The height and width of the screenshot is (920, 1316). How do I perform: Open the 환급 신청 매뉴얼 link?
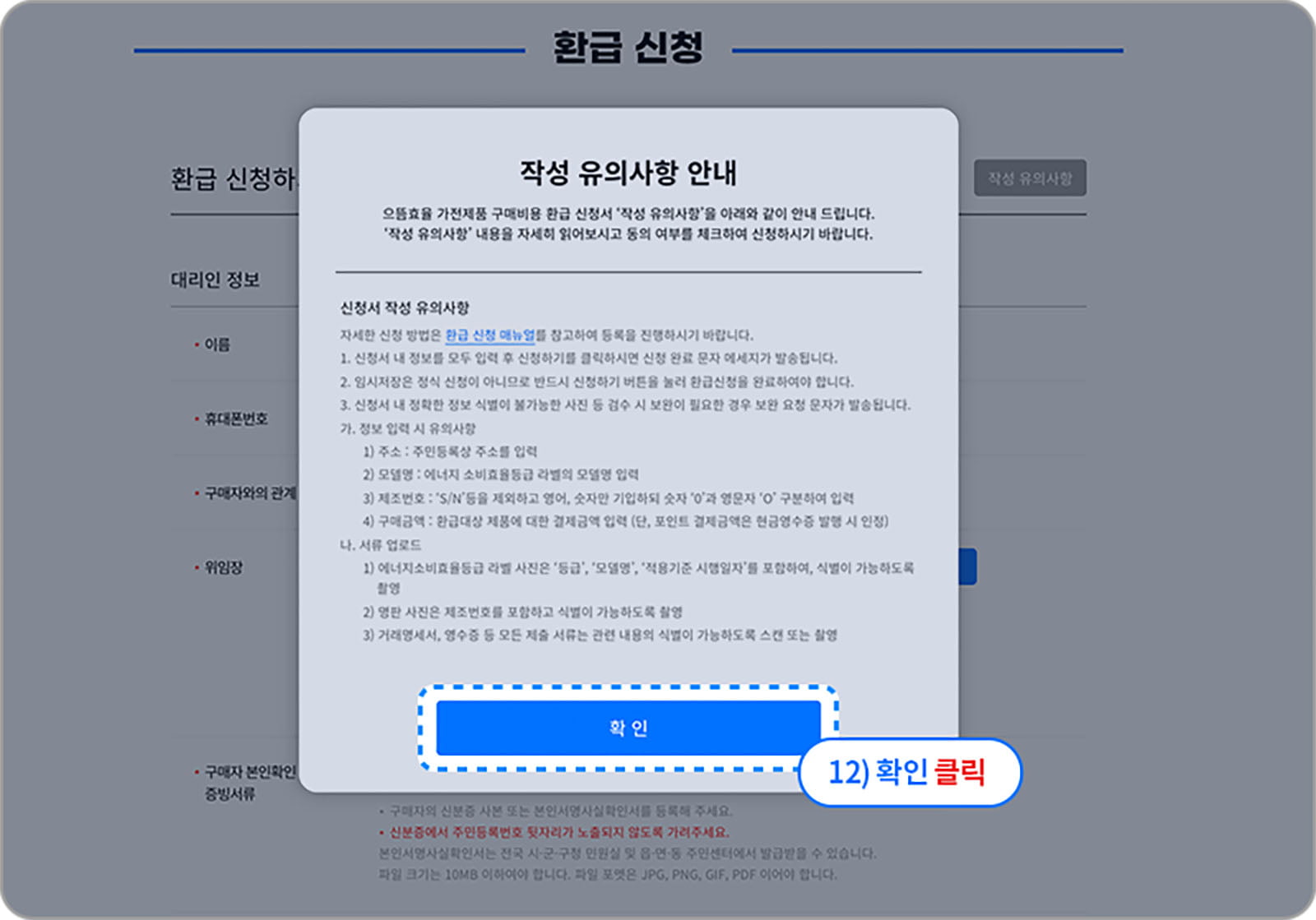point(489,335)
